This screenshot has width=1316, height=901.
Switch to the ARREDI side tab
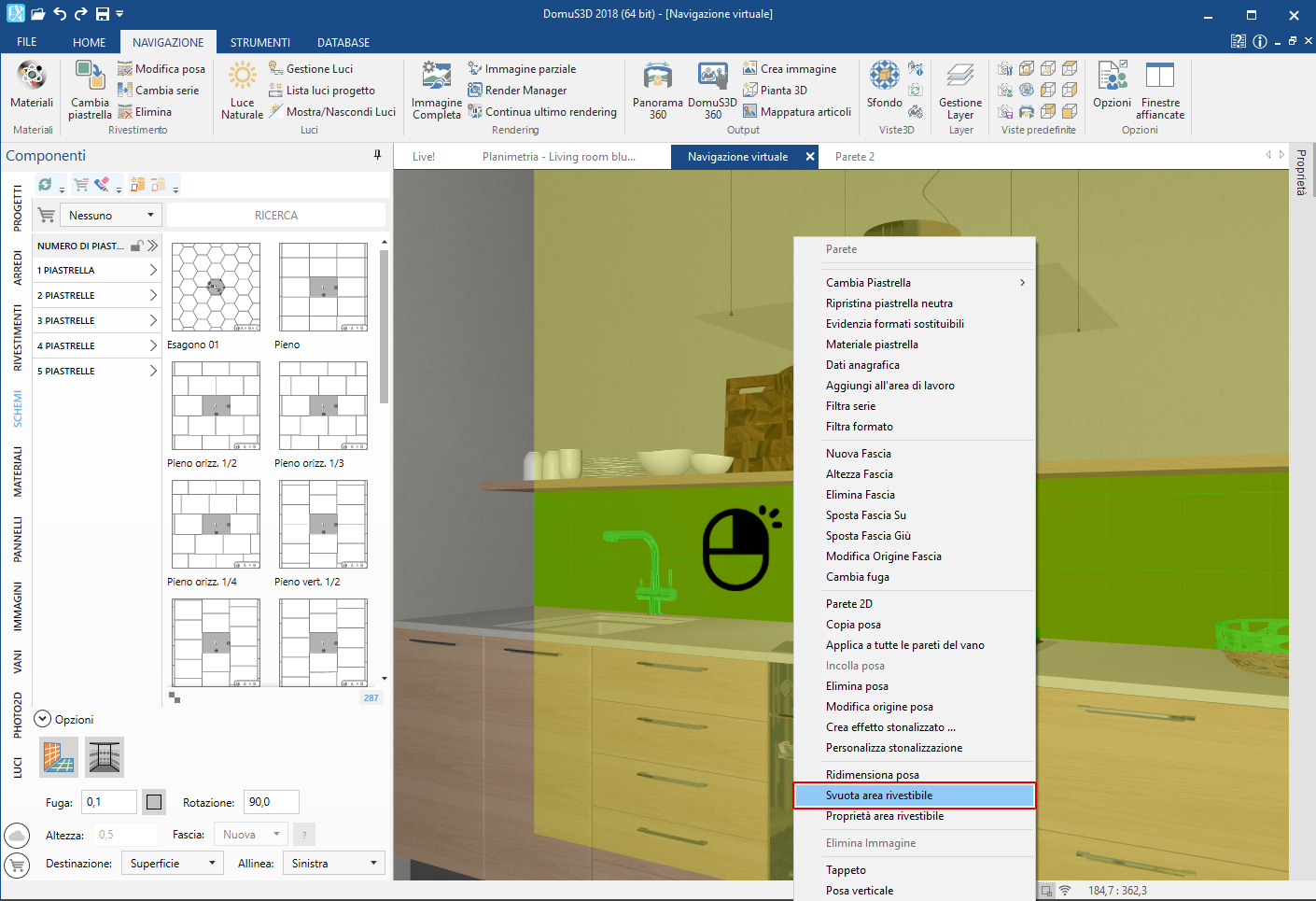pos(18,268)
